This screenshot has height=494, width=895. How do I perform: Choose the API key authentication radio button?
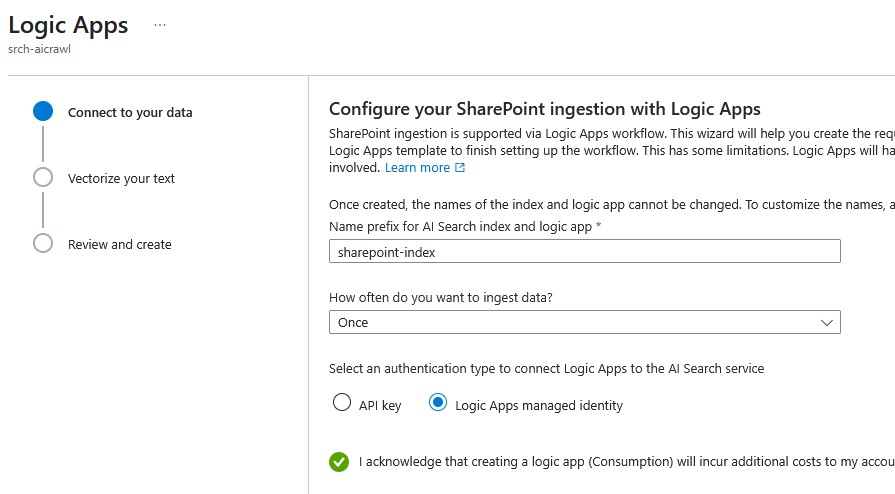tap(342, 402)
